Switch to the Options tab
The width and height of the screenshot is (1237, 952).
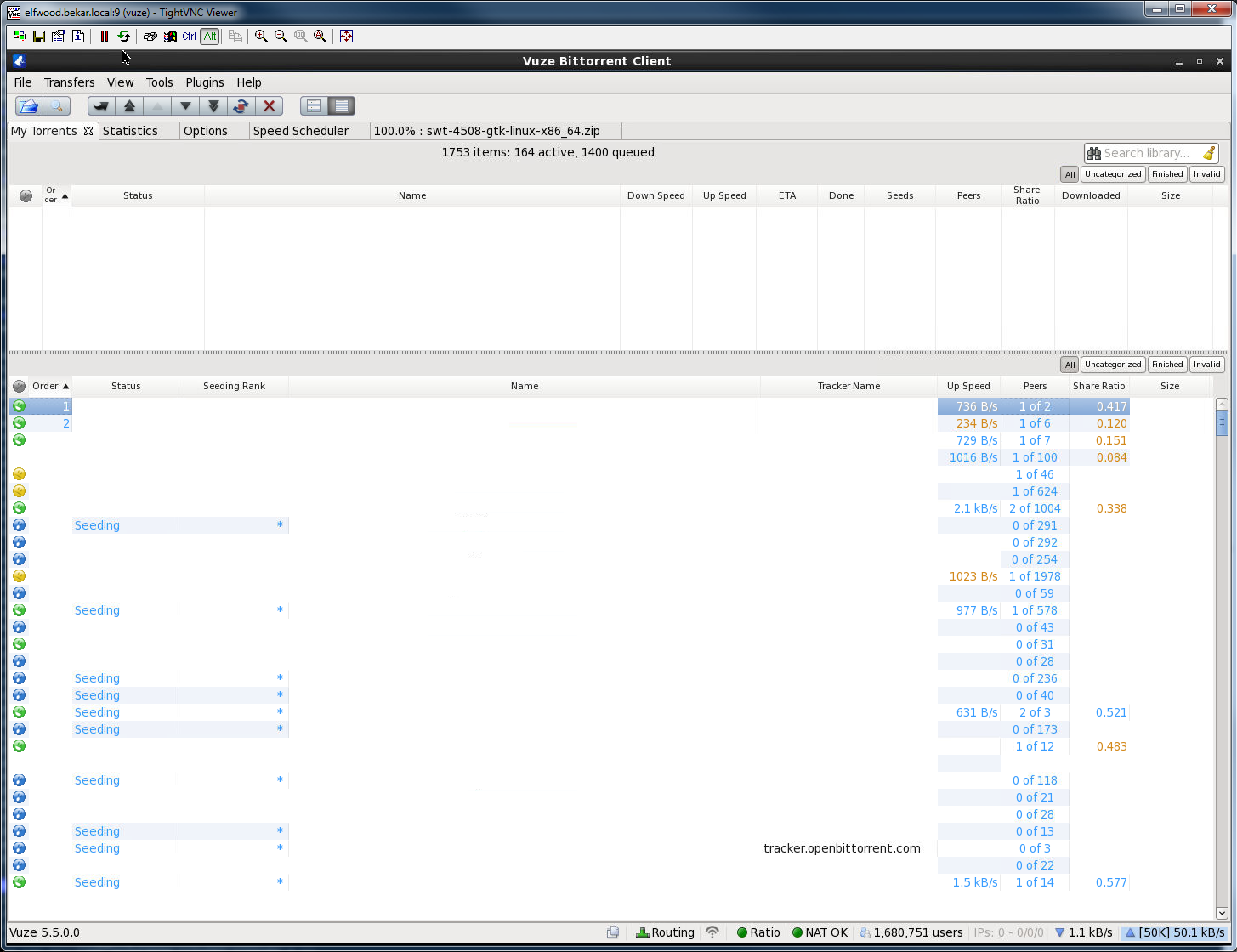point(214,131)
